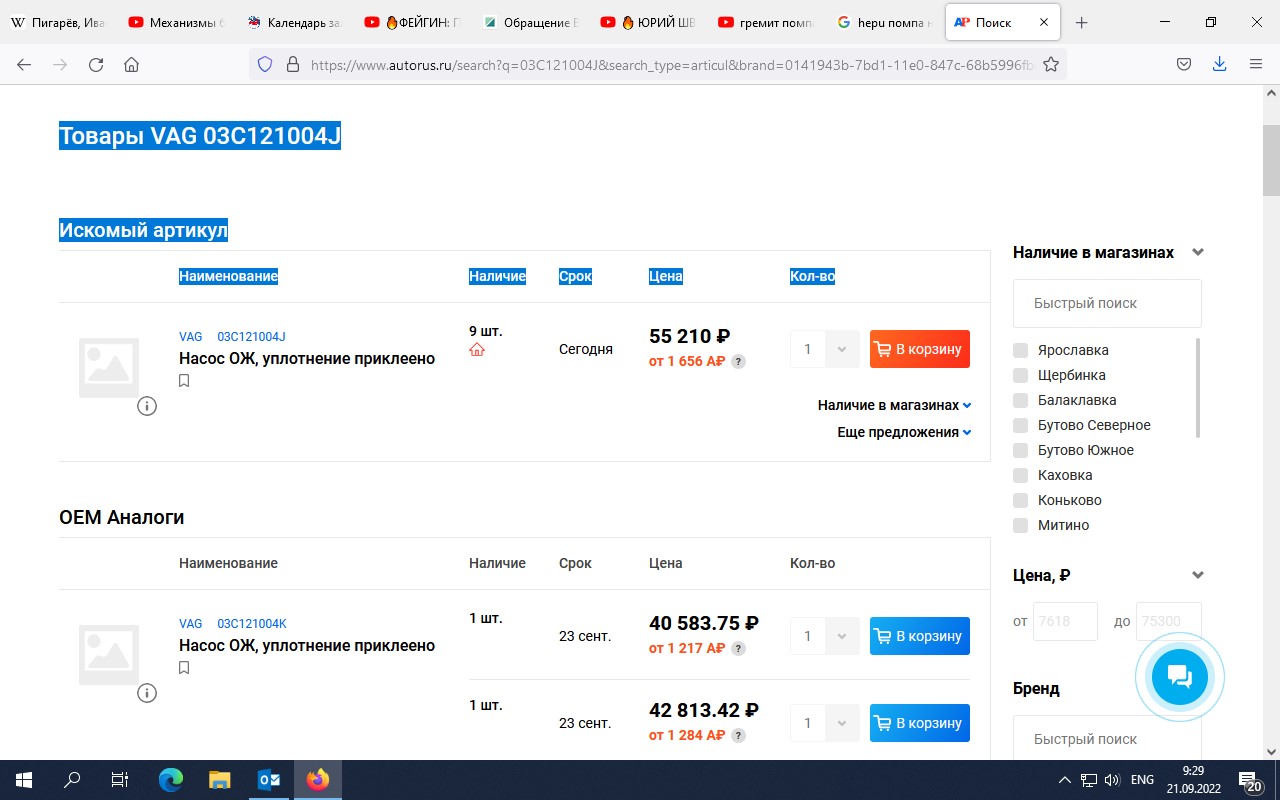
Task: Open Pocket save icon in toolbar
Action: coord(1183,64)
